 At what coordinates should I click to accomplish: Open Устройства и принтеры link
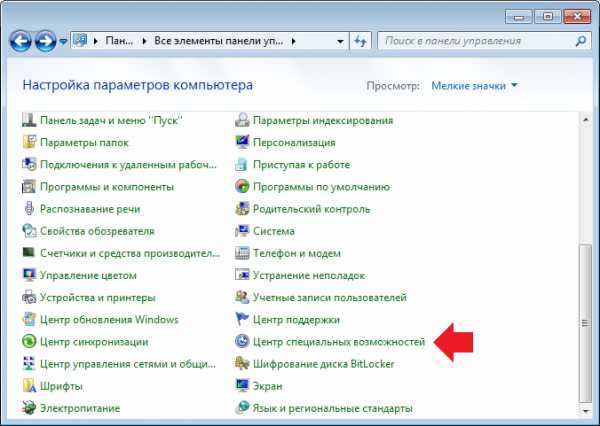[x=98, y=297]
